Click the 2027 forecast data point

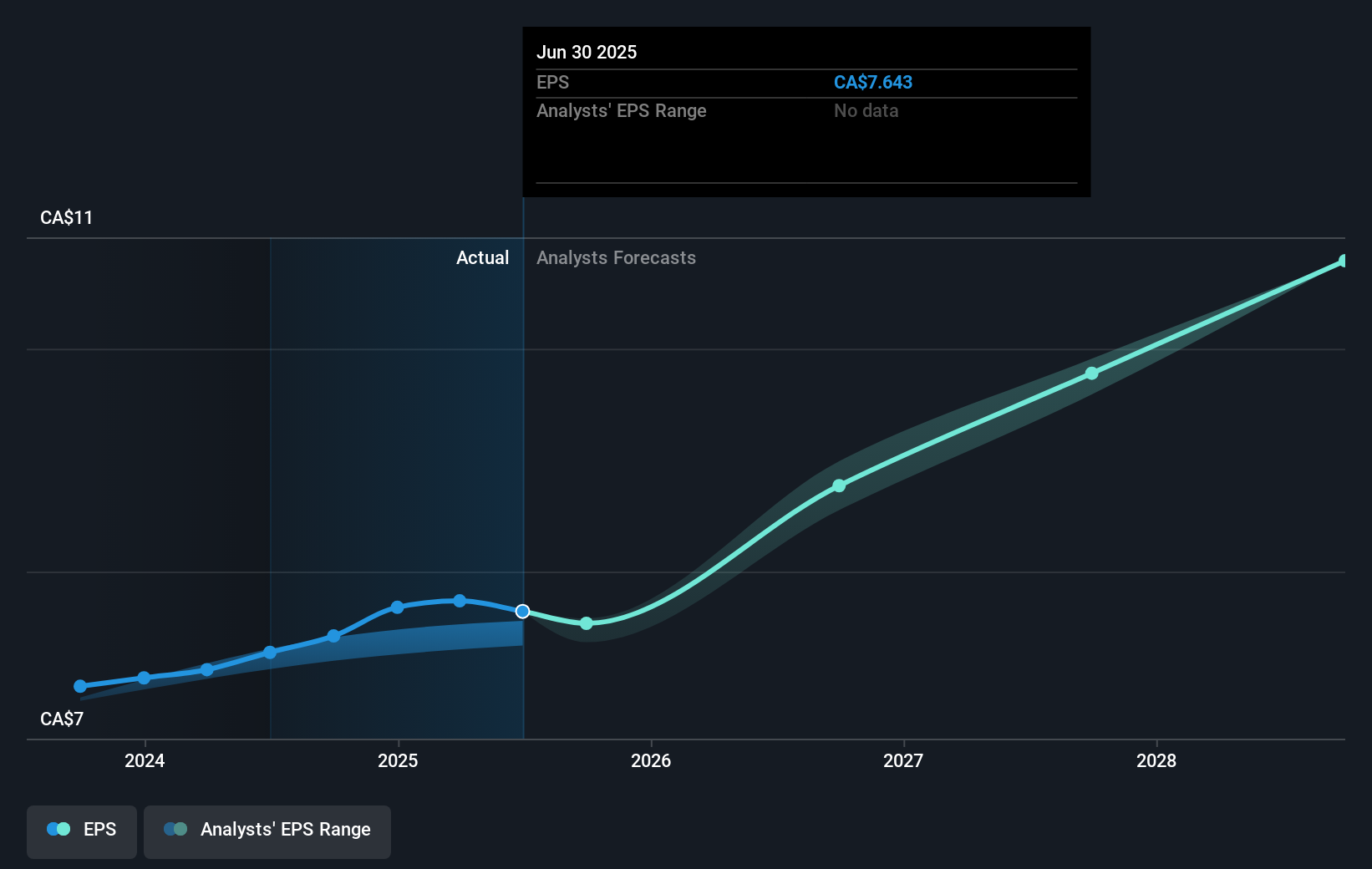tap(1092, 374)
